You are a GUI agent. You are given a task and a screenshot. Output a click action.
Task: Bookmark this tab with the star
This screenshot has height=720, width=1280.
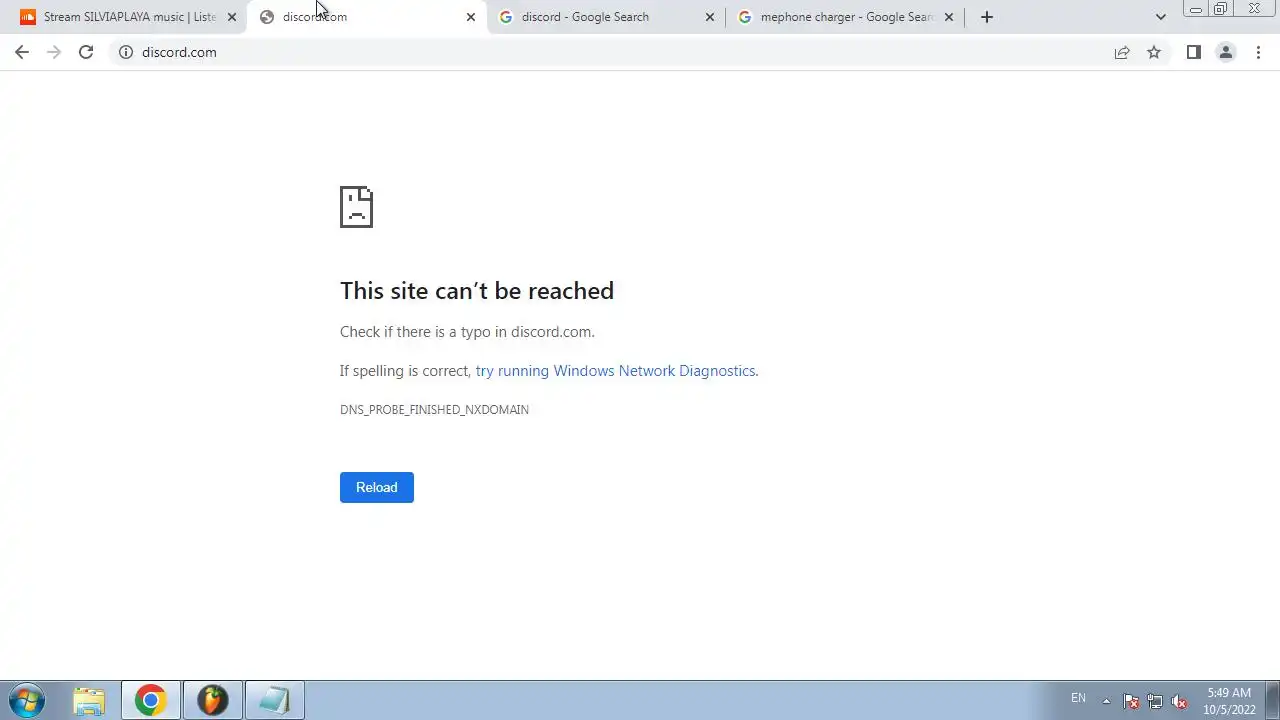[1154, 52]
